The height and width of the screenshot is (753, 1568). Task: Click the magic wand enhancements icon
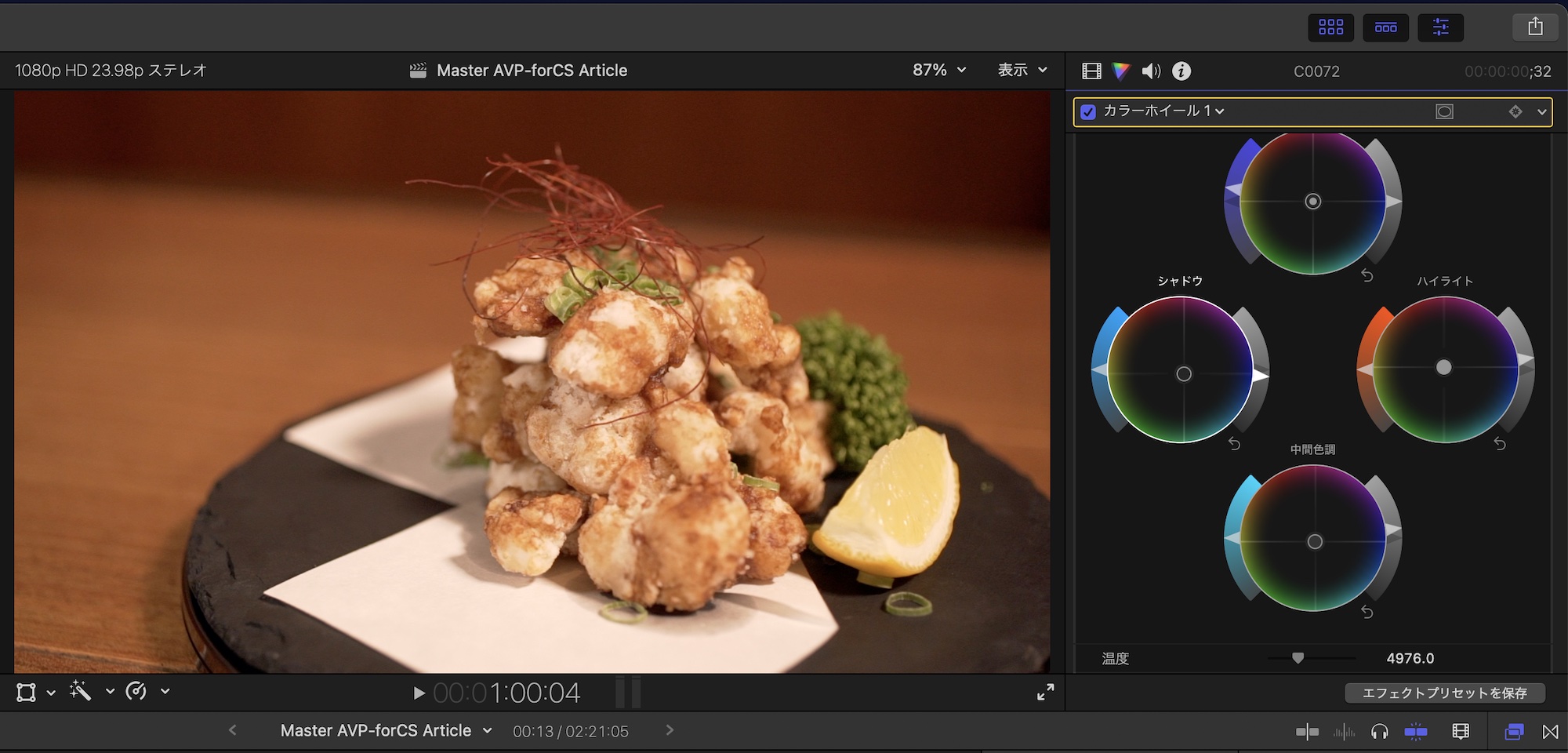pyautogui.click(x=80, y=691)
